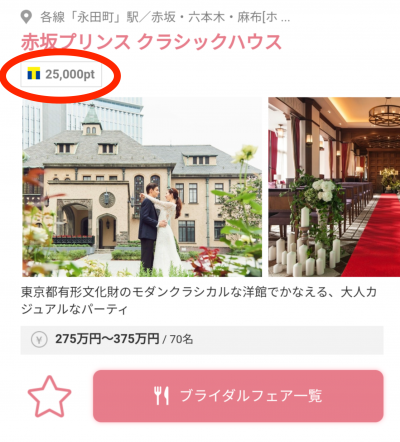This screenshot has height=442, width=400.
Task: Toggle the favorite star outline icon
Action: (x=49, y=396)
